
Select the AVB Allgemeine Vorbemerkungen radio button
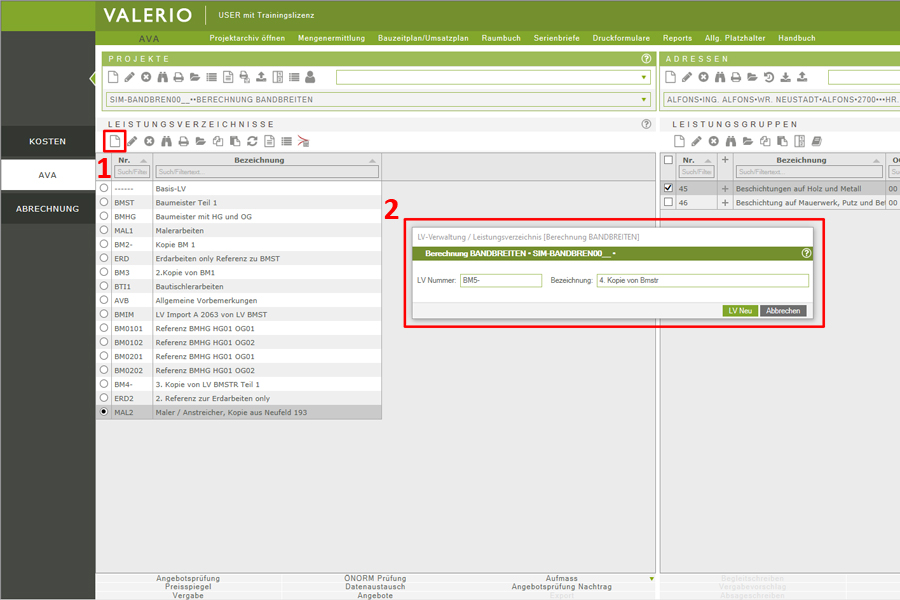[104, 300]
